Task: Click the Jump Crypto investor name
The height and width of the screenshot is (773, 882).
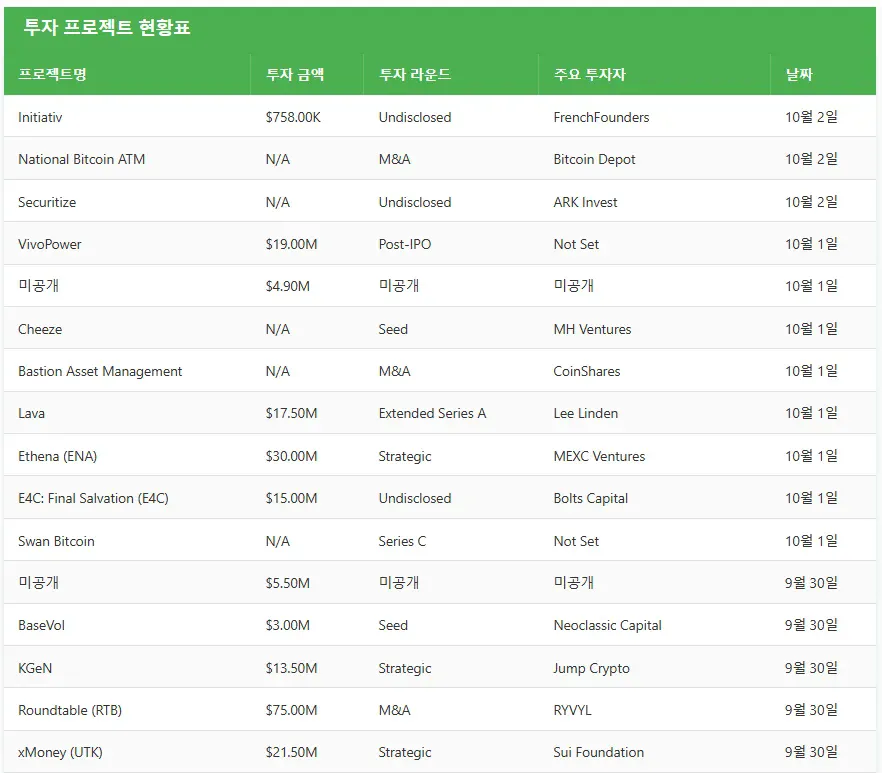Action: (x=591, y=668)
